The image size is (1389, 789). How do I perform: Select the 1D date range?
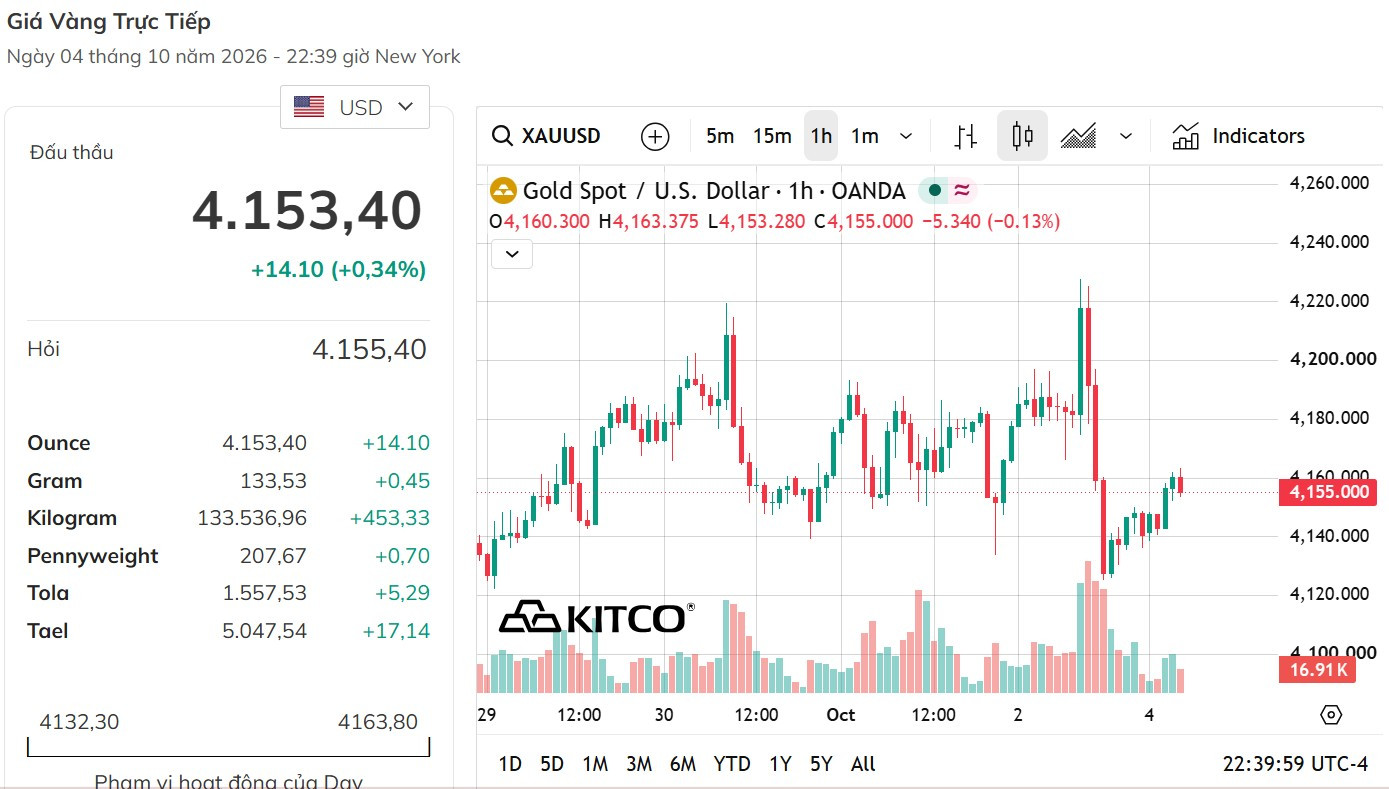coord(510,764)
